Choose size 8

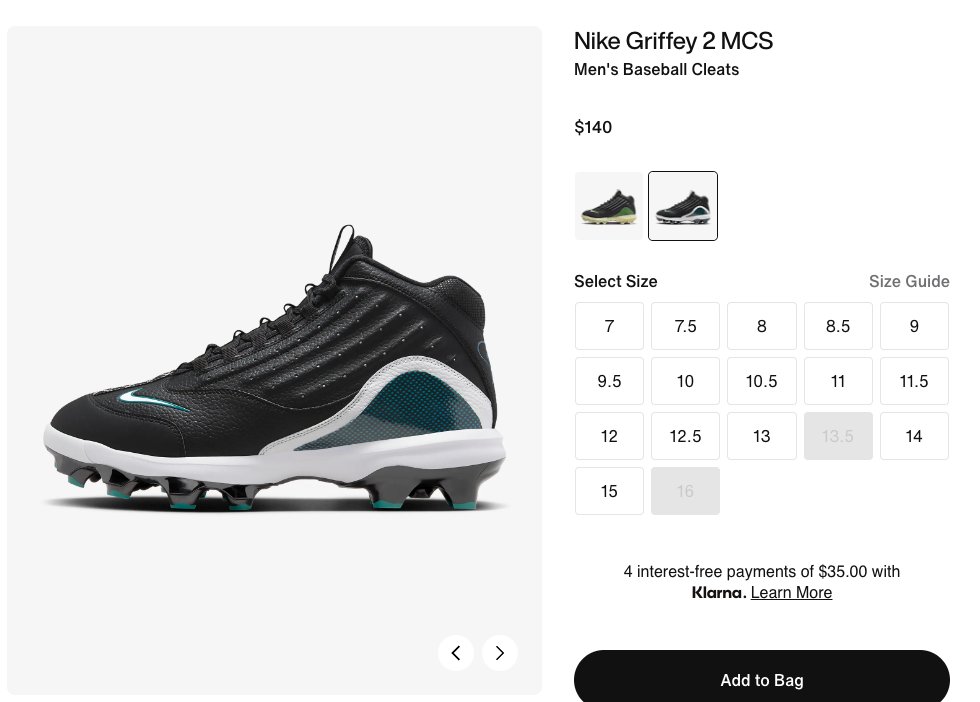pyautogui.click(x=762, y=326)
